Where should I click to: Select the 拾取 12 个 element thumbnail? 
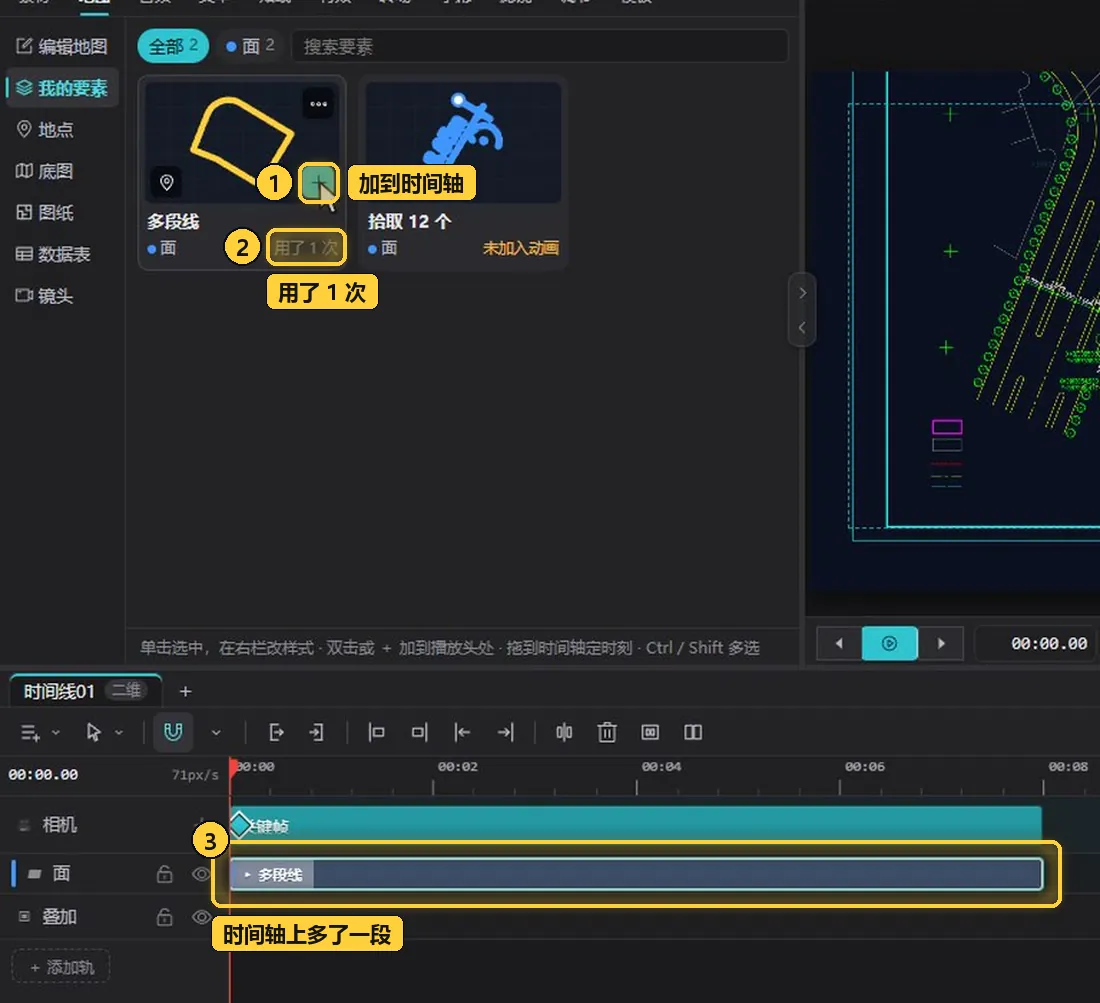(x=463, y=142)
